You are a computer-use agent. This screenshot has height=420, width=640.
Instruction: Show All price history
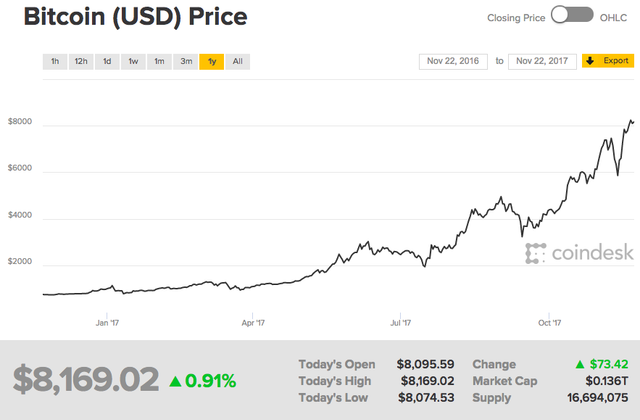pyautogui.click(x=238, y=62)
